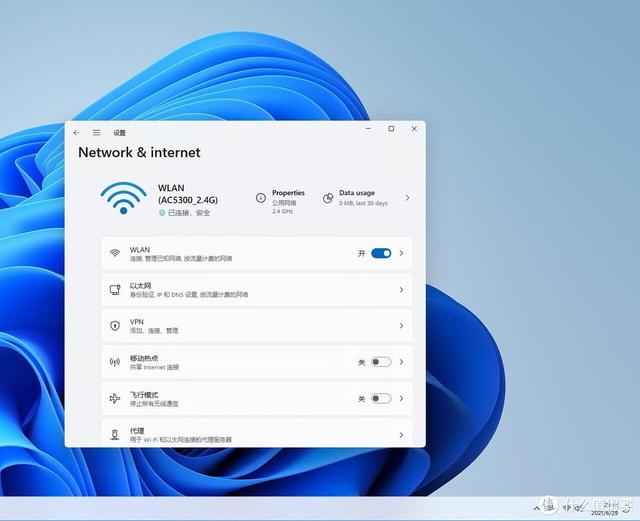Click the 关 label beside the hotspot toggle

click(x=361, y=362)
